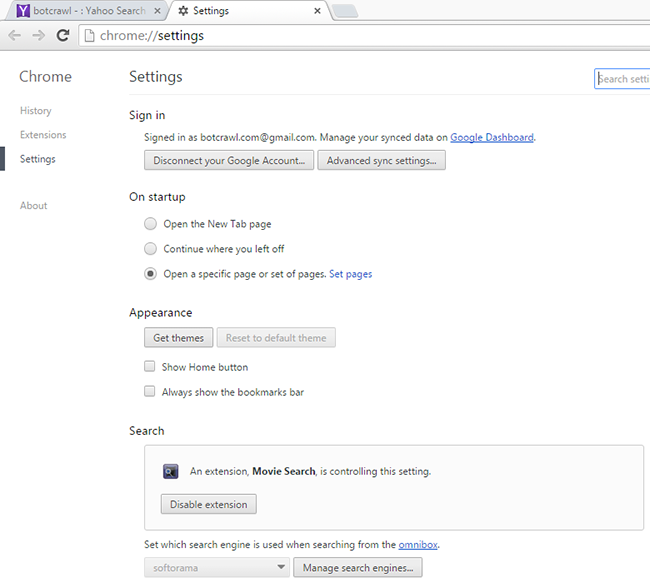This screenshot has width=650, height=578.
Task: Click Reset to default theme button
Action: [276, 338]
